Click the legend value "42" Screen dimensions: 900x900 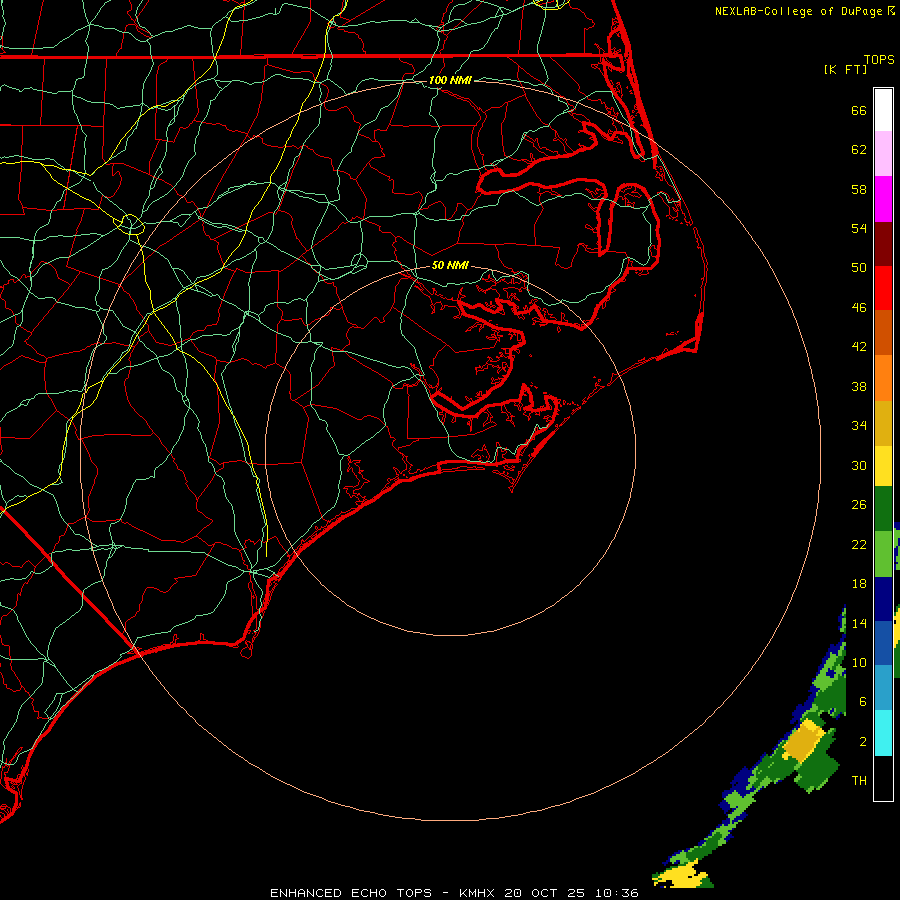[859, 347]
